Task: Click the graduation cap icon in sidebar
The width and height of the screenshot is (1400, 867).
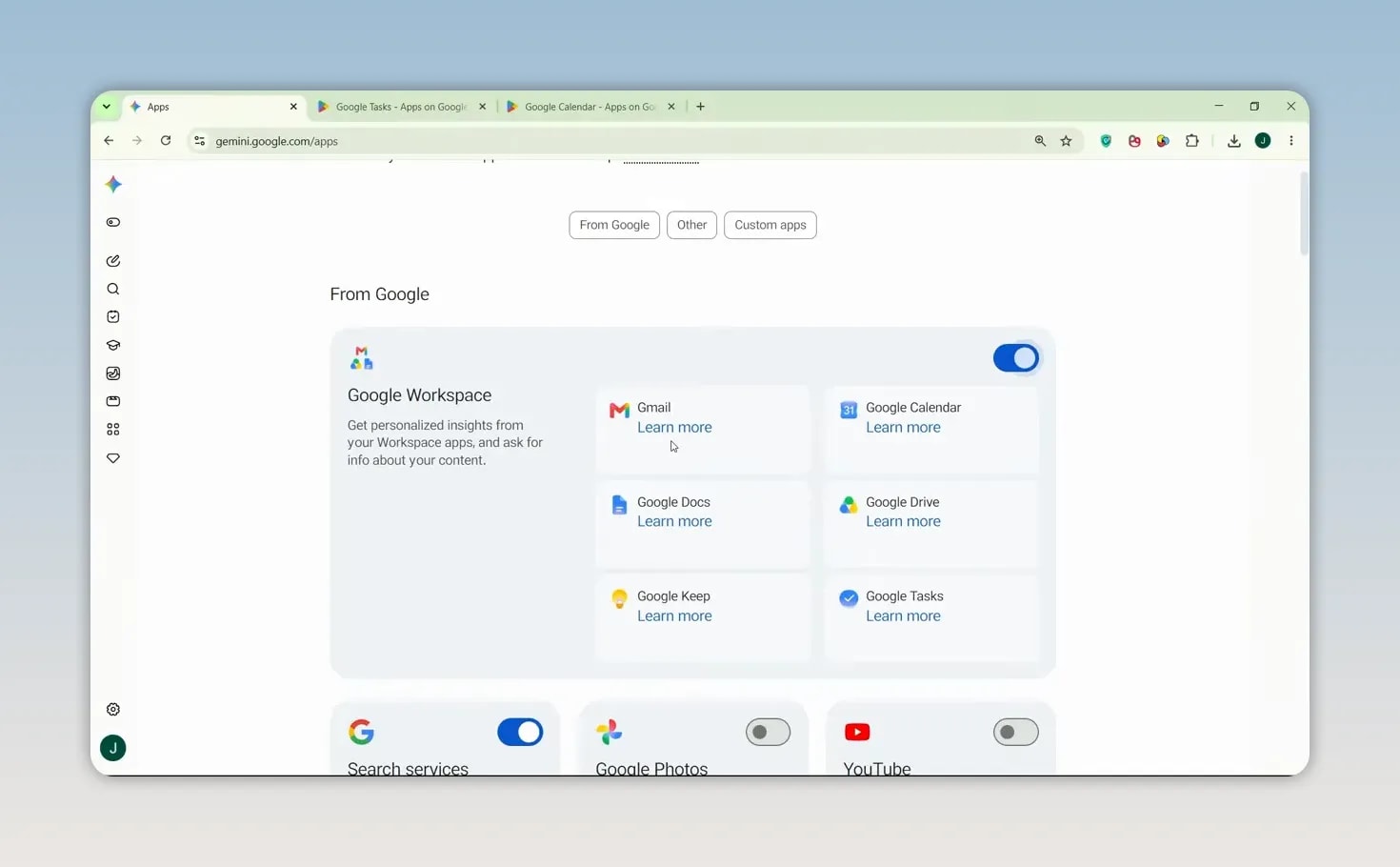Action: click(x=113, y=345)
